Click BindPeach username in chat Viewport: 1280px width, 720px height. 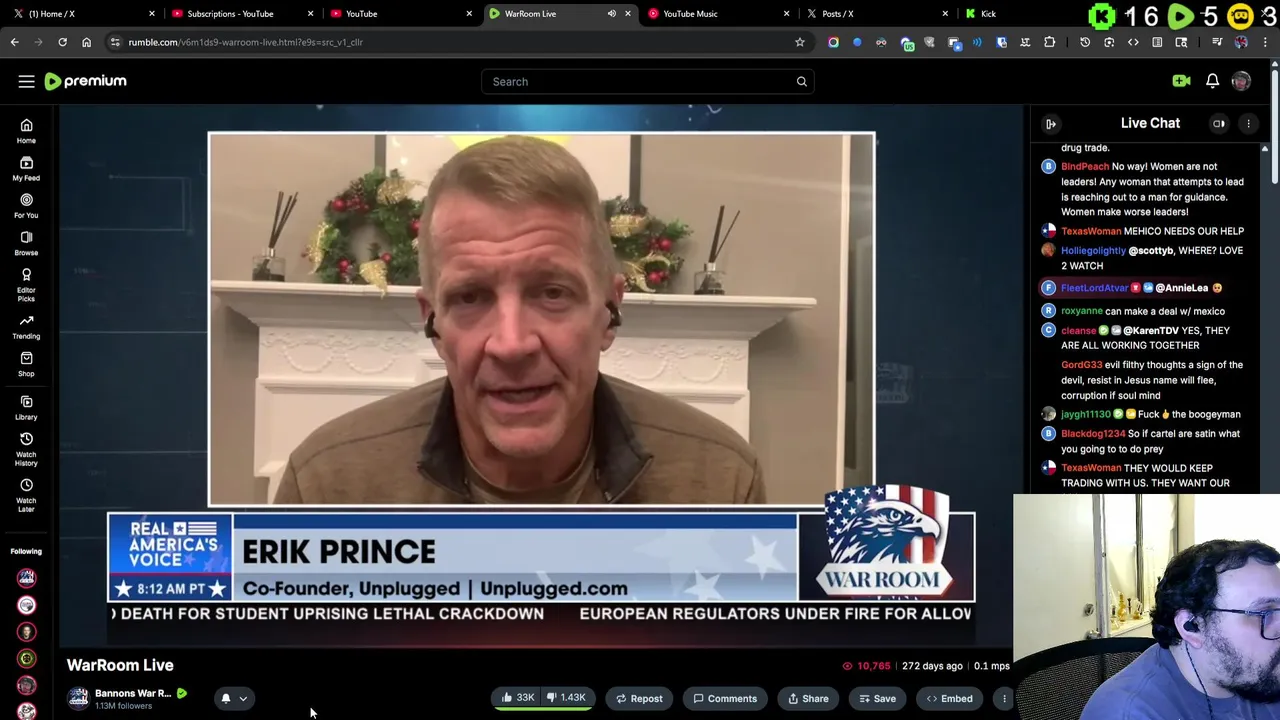coord(1085,166)
